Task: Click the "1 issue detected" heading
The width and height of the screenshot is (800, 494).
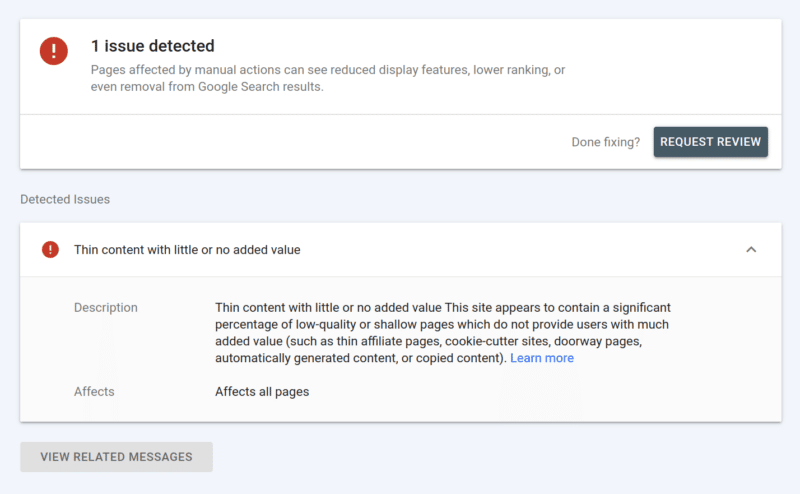Action: (x=152, y=46)
